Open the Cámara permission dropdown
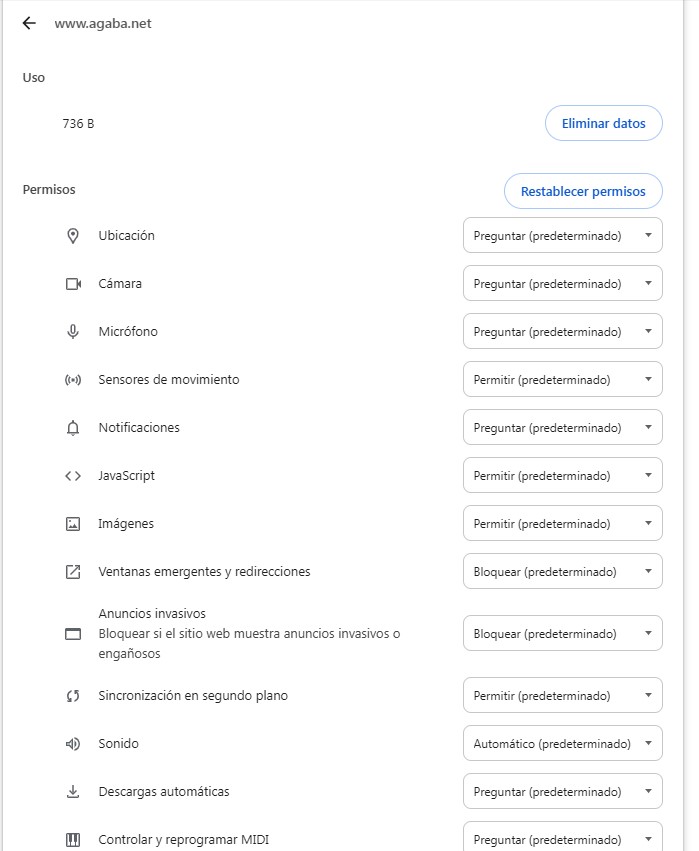Image resolution: width=699 pixels, height=851 pixels. coord(562,284)
